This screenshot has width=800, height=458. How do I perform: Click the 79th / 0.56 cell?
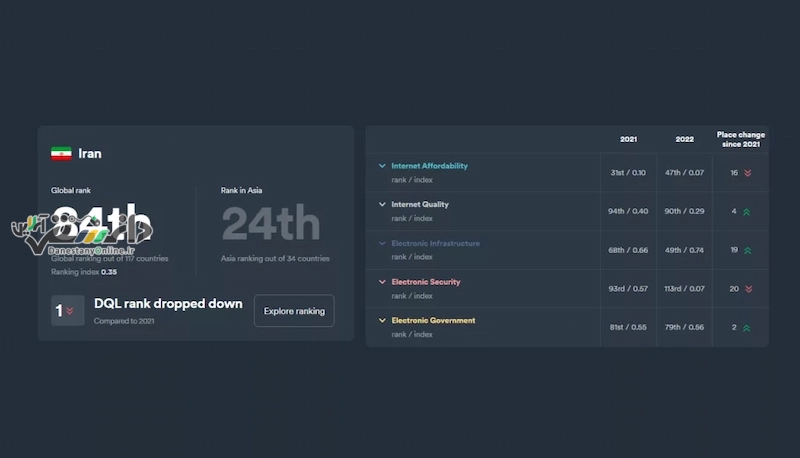[684, 327]
